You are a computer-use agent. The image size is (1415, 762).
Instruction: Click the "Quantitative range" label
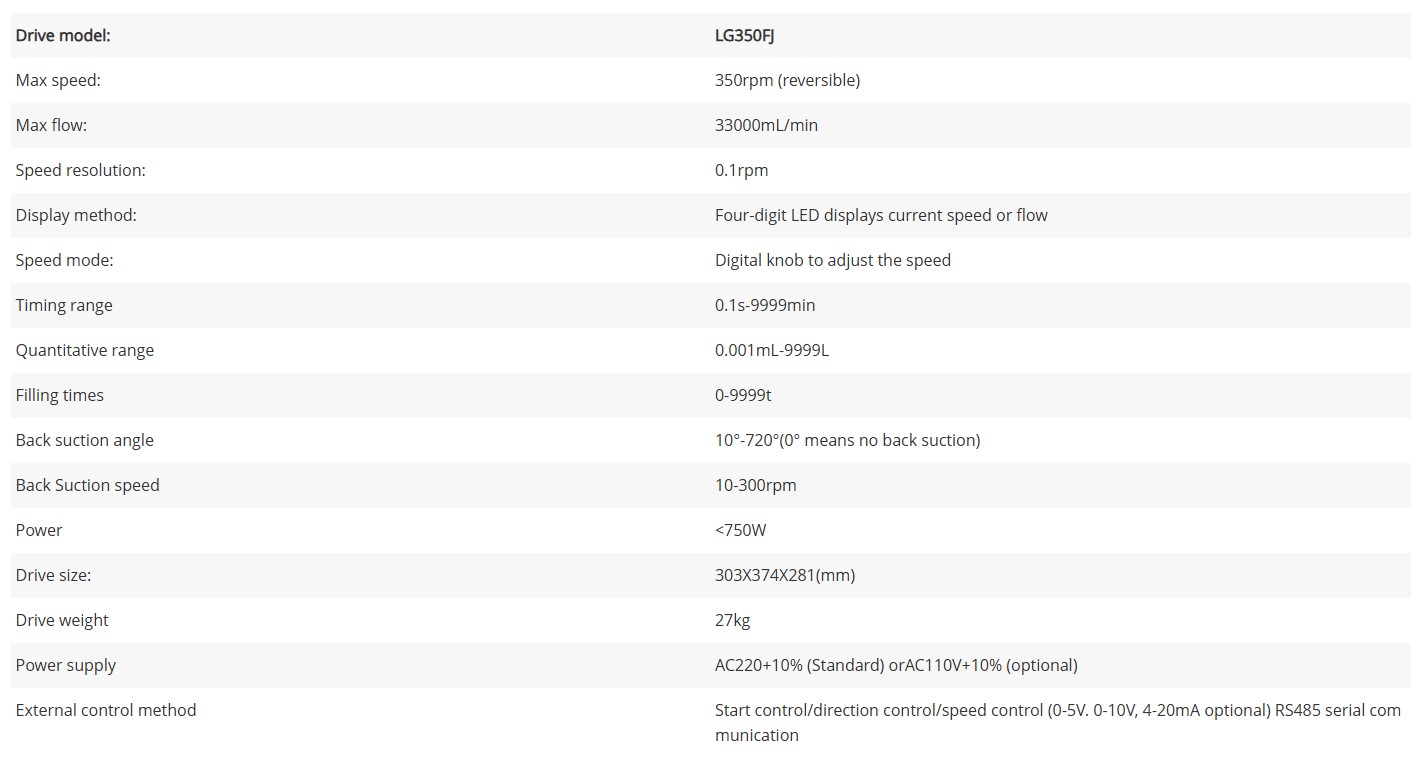[x=84, y=350]
